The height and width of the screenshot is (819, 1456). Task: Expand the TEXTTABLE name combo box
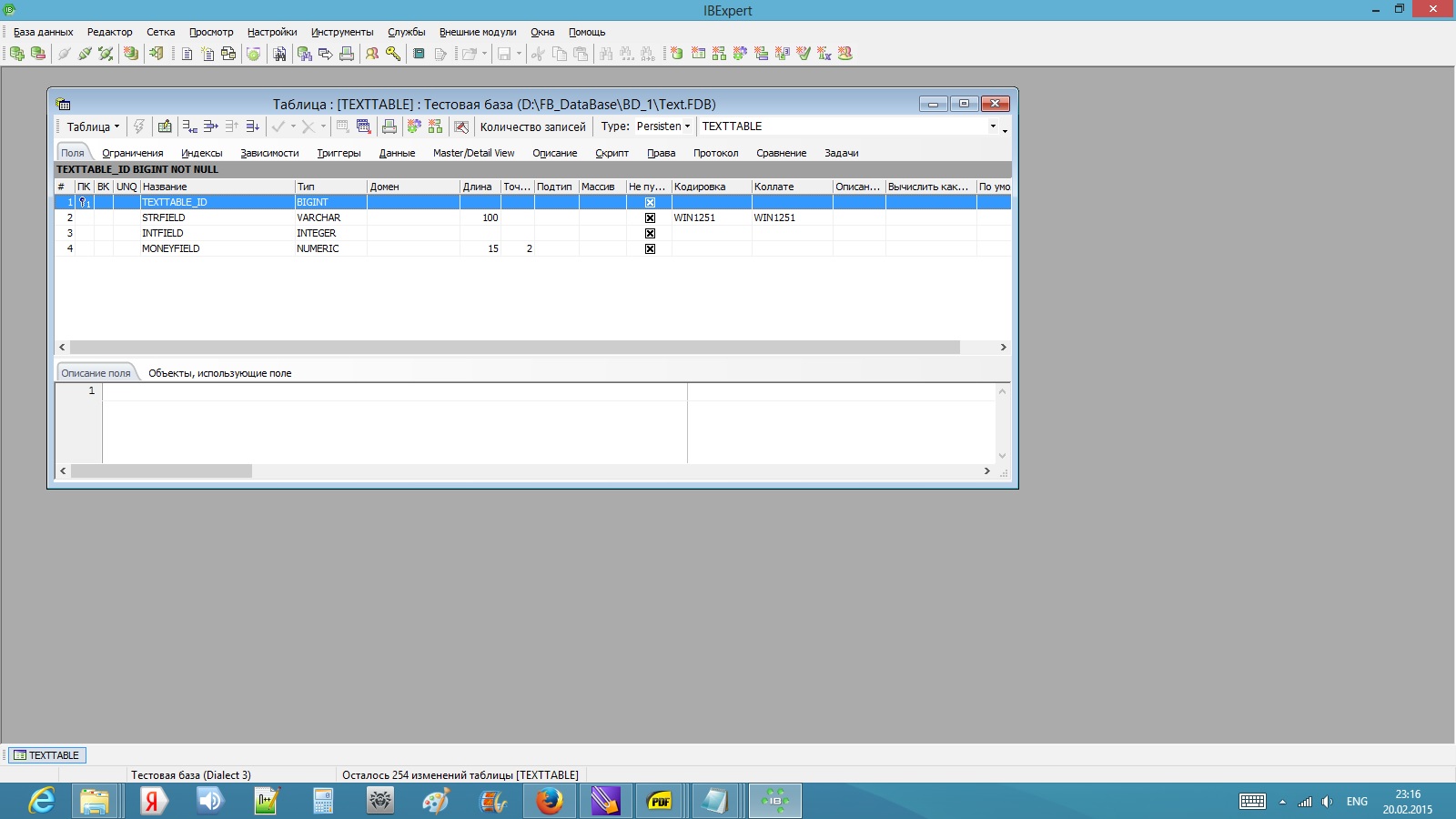pos(993,126)
